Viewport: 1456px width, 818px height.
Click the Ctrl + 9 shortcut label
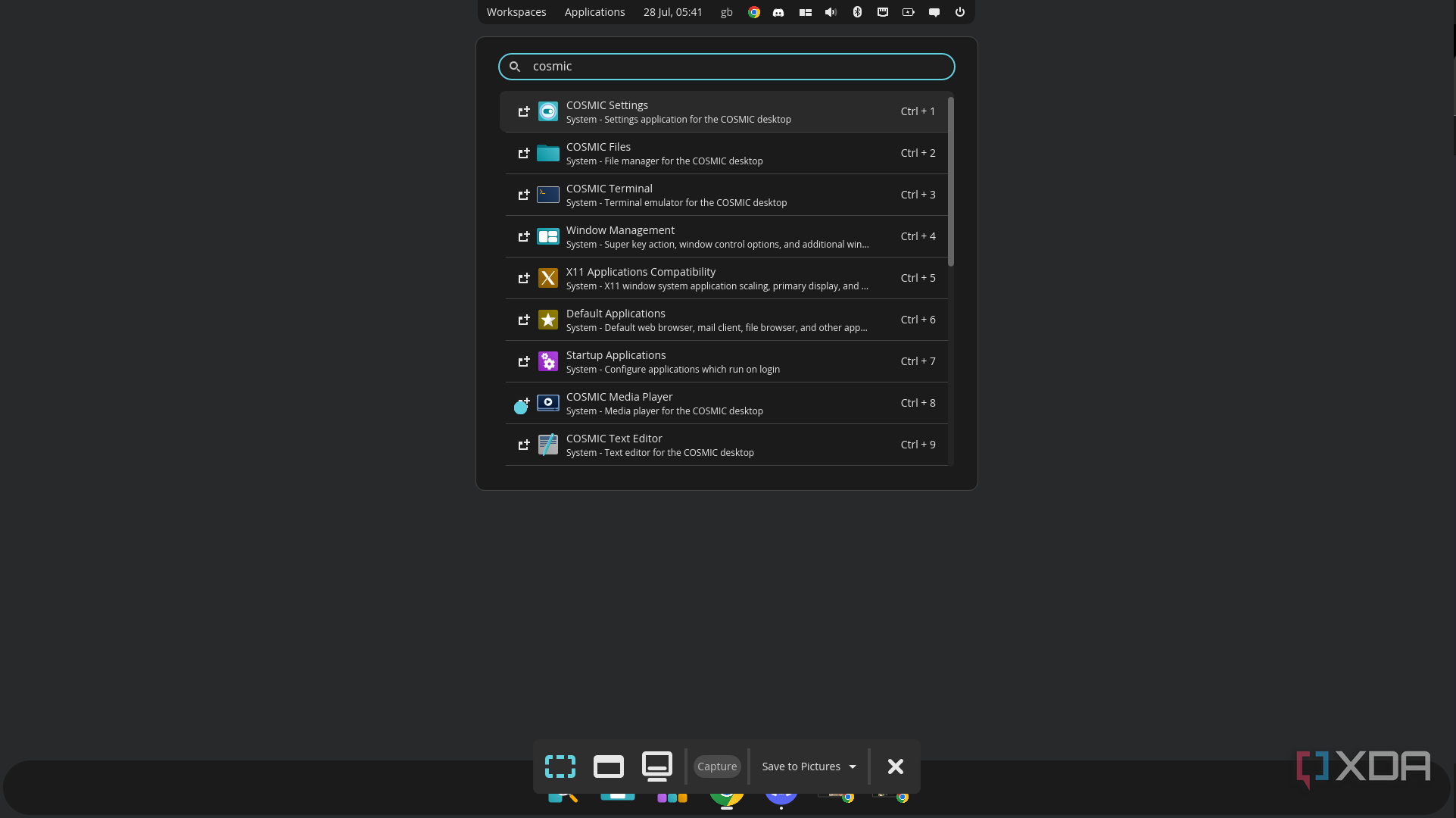pyautogui.click(x=918, y=445)
